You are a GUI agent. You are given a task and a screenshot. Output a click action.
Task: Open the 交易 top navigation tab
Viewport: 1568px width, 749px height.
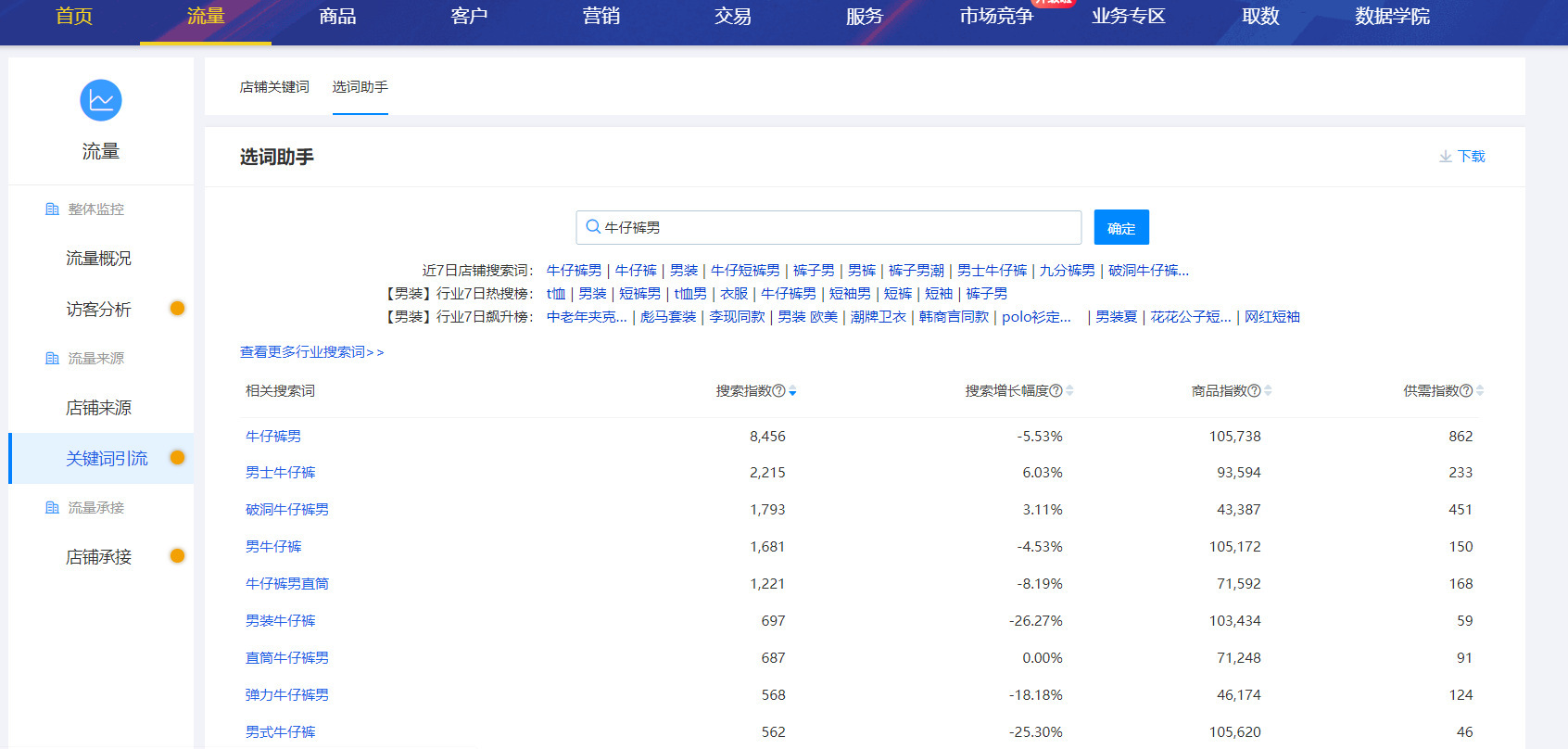point(733,17)
